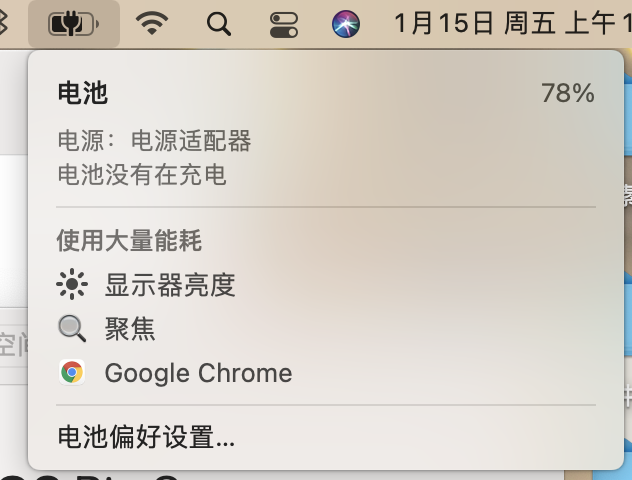This screenshot has height=480, width=632.
Task: Click the 空间 field behind the menu
Action: 14,346
